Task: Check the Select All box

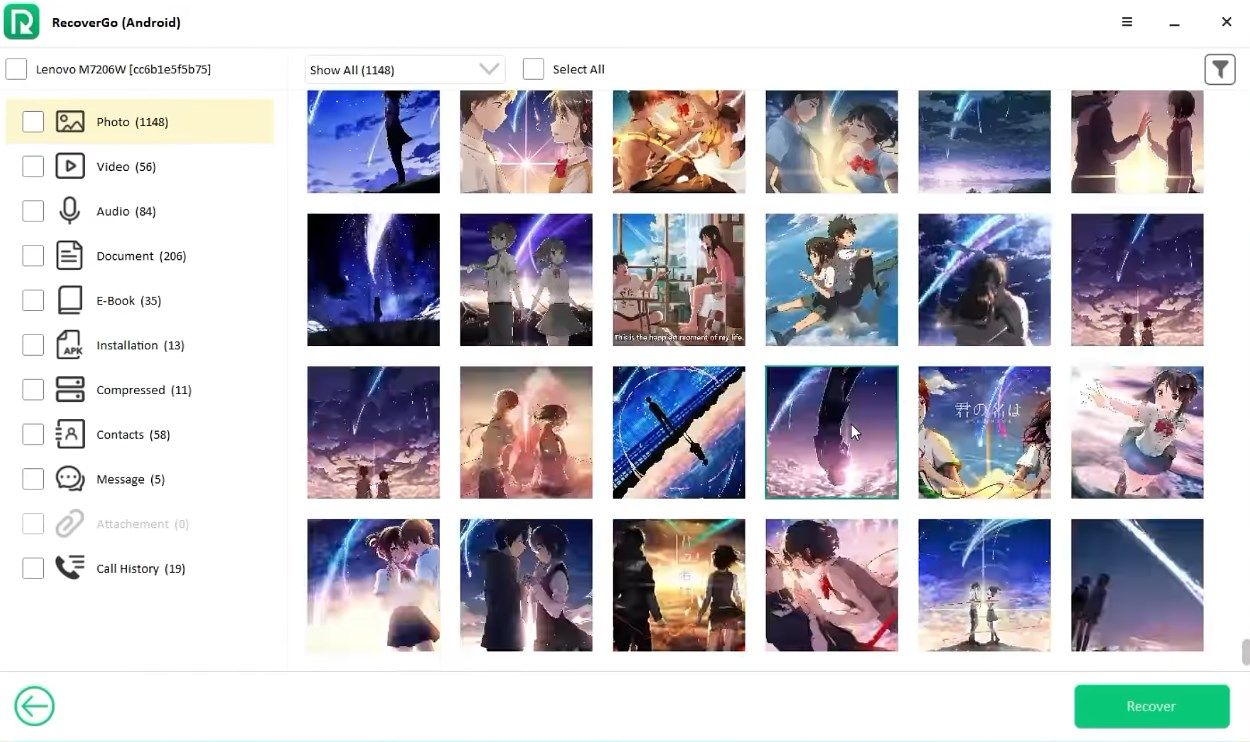Action: click(x=534, y=69)
